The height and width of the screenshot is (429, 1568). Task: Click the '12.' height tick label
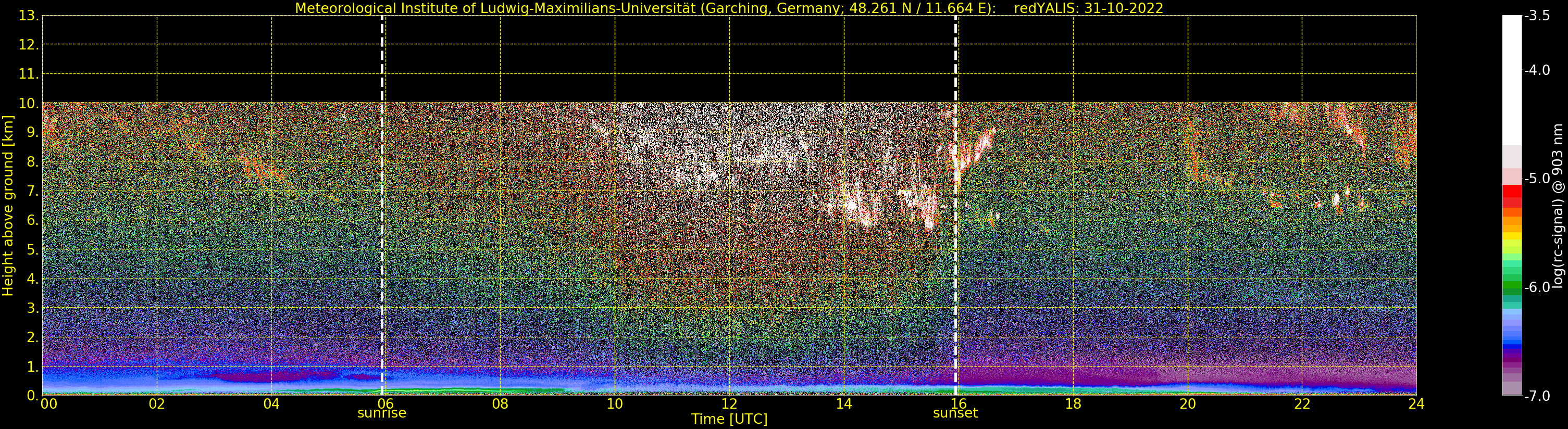coord(29,45)
